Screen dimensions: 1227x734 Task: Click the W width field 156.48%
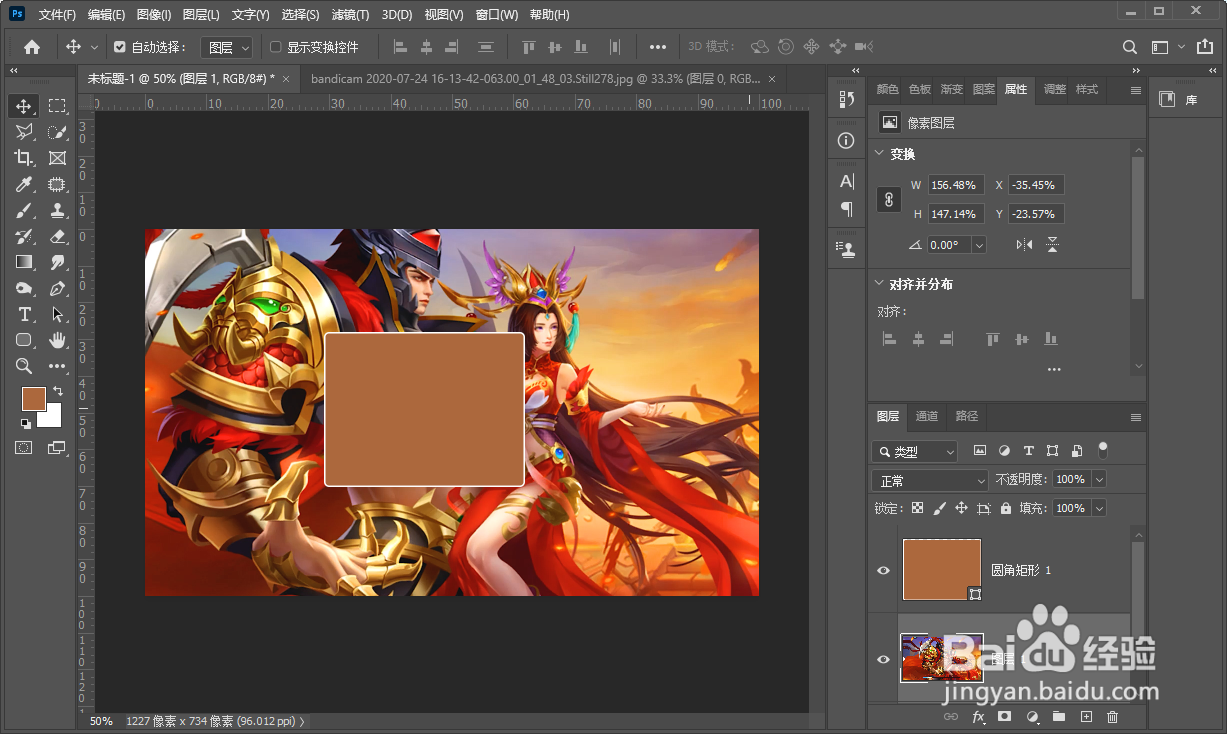(956, 185)
